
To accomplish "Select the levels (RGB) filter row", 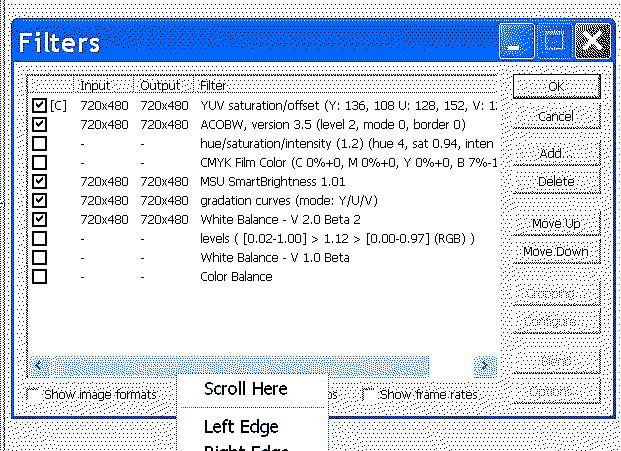I will pos(263,238).
